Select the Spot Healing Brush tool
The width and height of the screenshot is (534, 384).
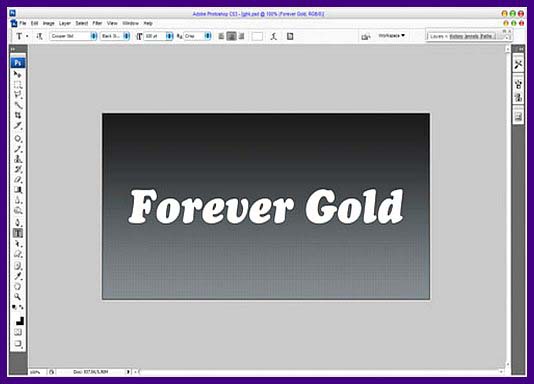click(17, 139)
